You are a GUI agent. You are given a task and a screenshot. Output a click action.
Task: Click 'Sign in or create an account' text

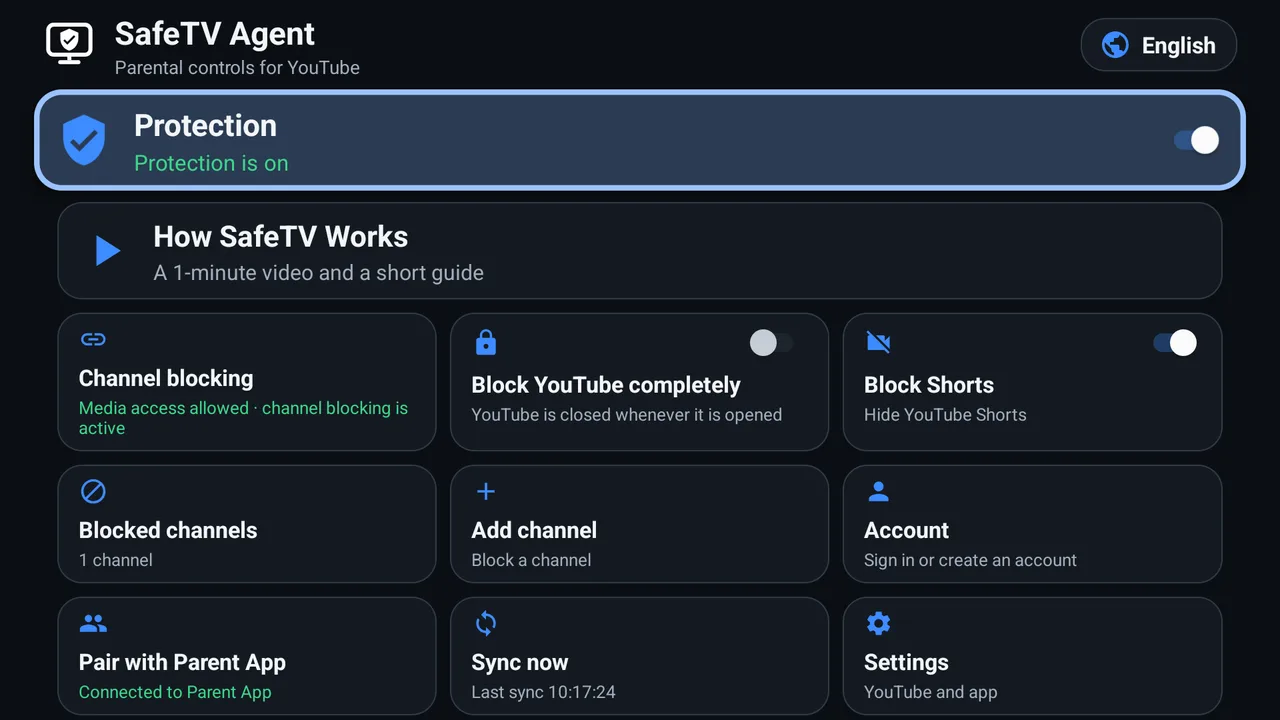click(970, 560)
